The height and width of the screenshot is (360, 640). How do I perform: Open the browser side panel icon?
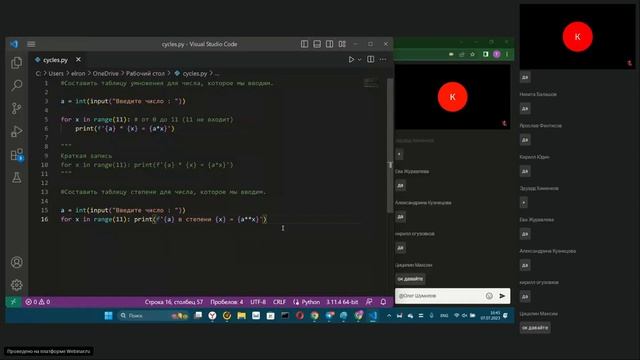click(485, 54)
